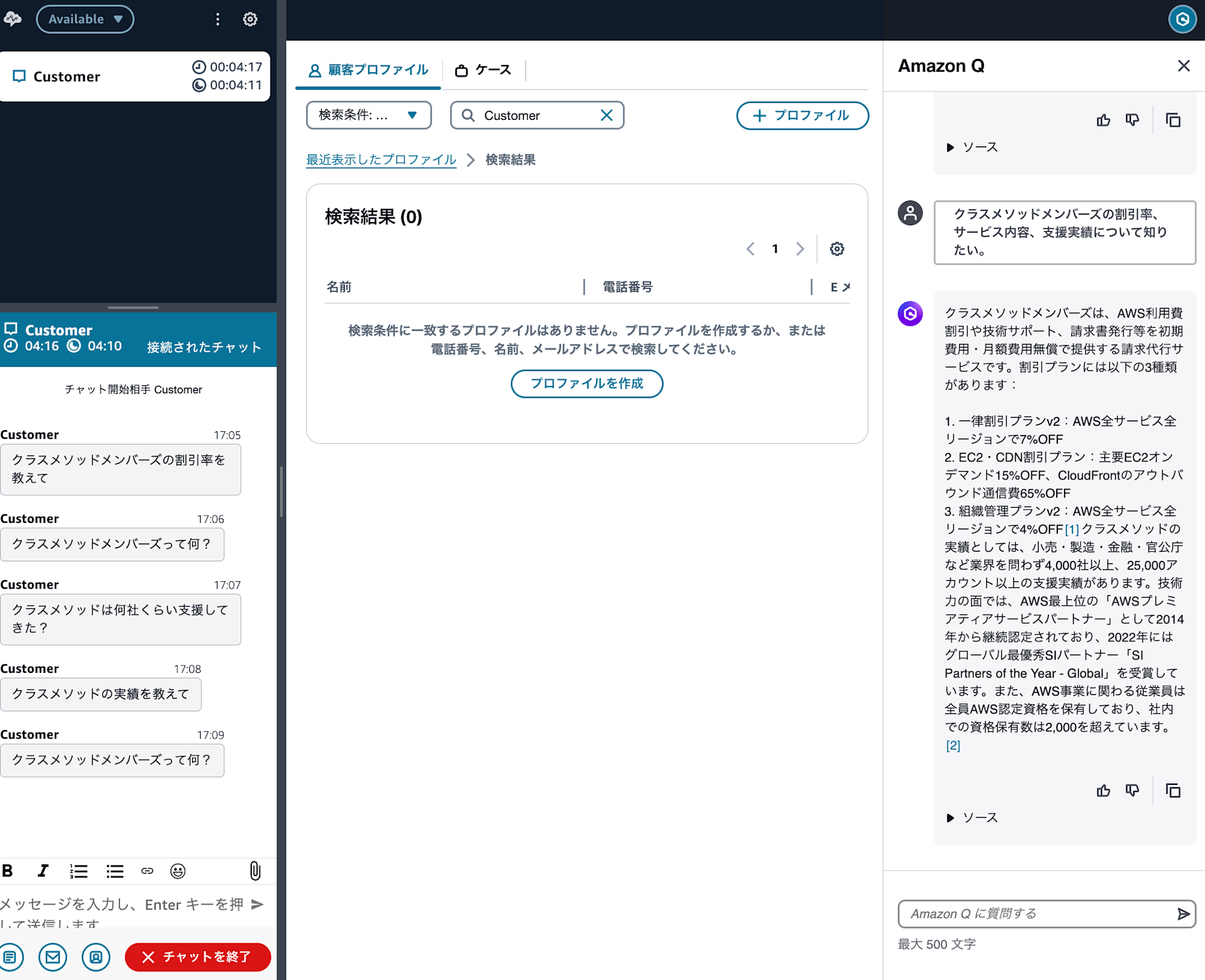Toggle bold formatting in chat
1205x980 pixels.
pos(8,871)
